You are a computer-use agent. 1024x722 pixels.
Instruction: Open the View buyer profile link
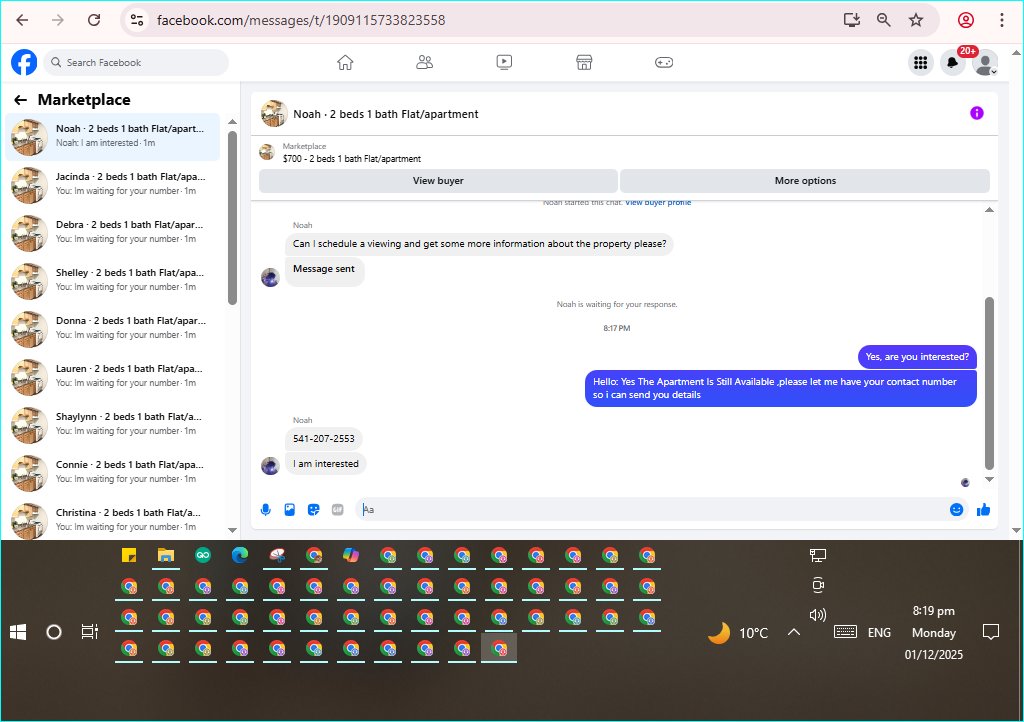[658, 202]
